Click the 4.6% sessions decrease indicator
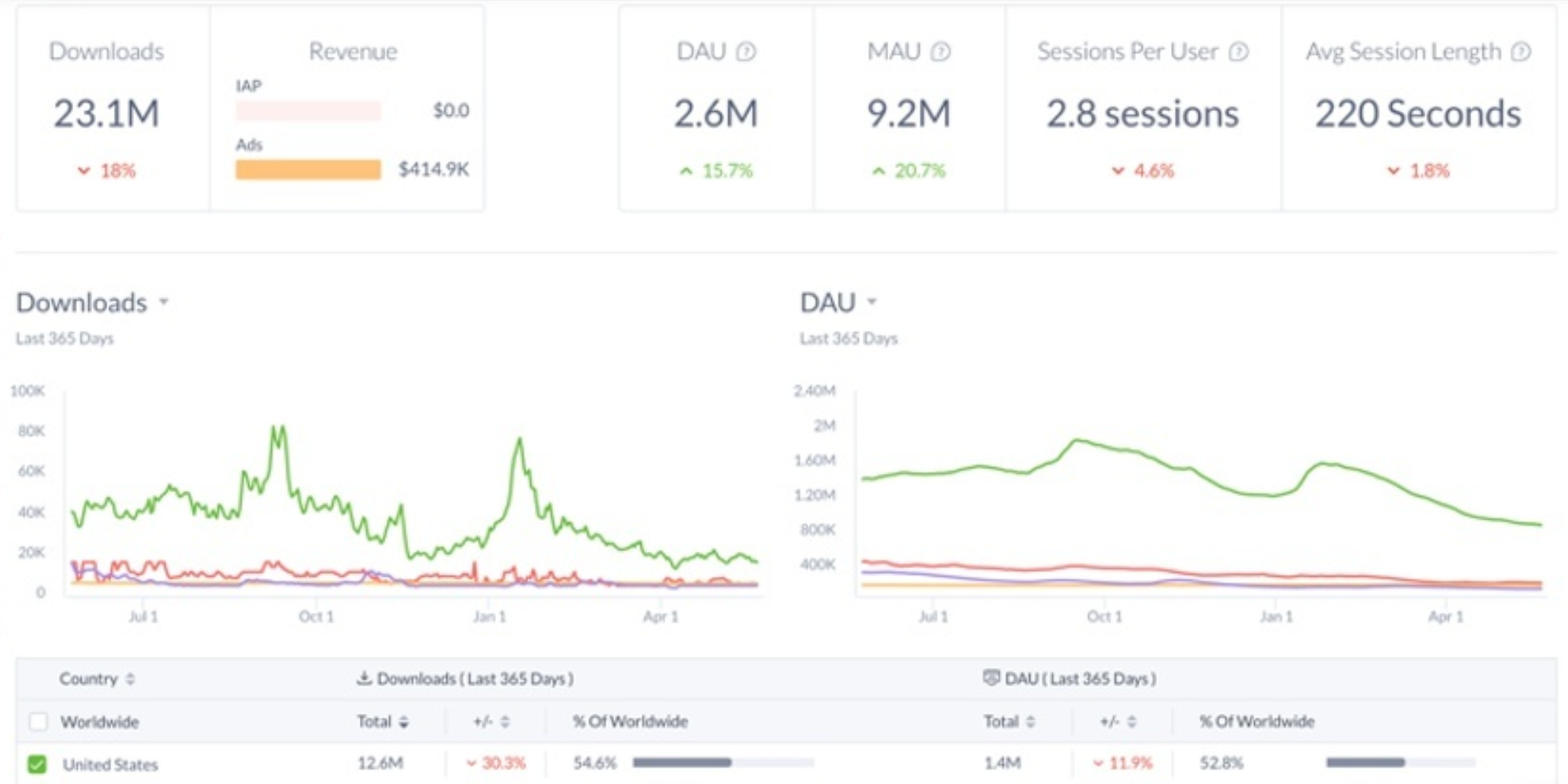This screenshot has width=1568, height=784. point(1143,171)
